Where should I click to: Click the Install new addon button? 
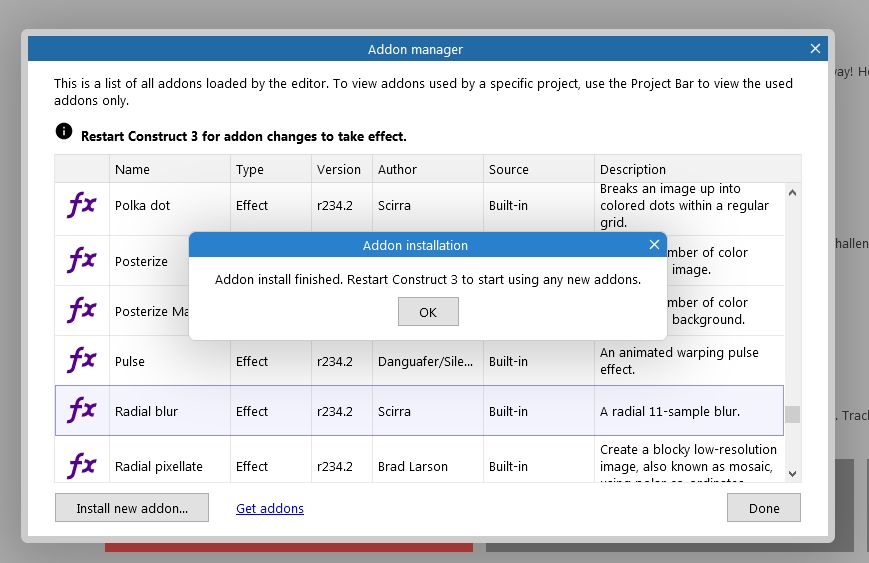pos(132,508)
